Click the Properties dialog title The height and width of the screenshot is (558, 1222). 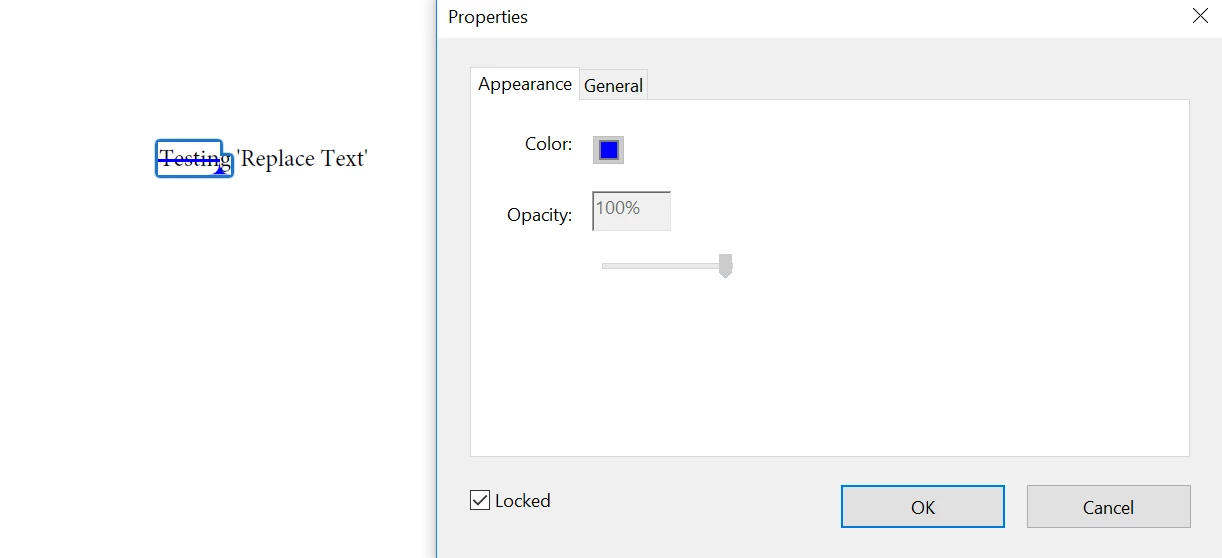click(x=488, y=17)
